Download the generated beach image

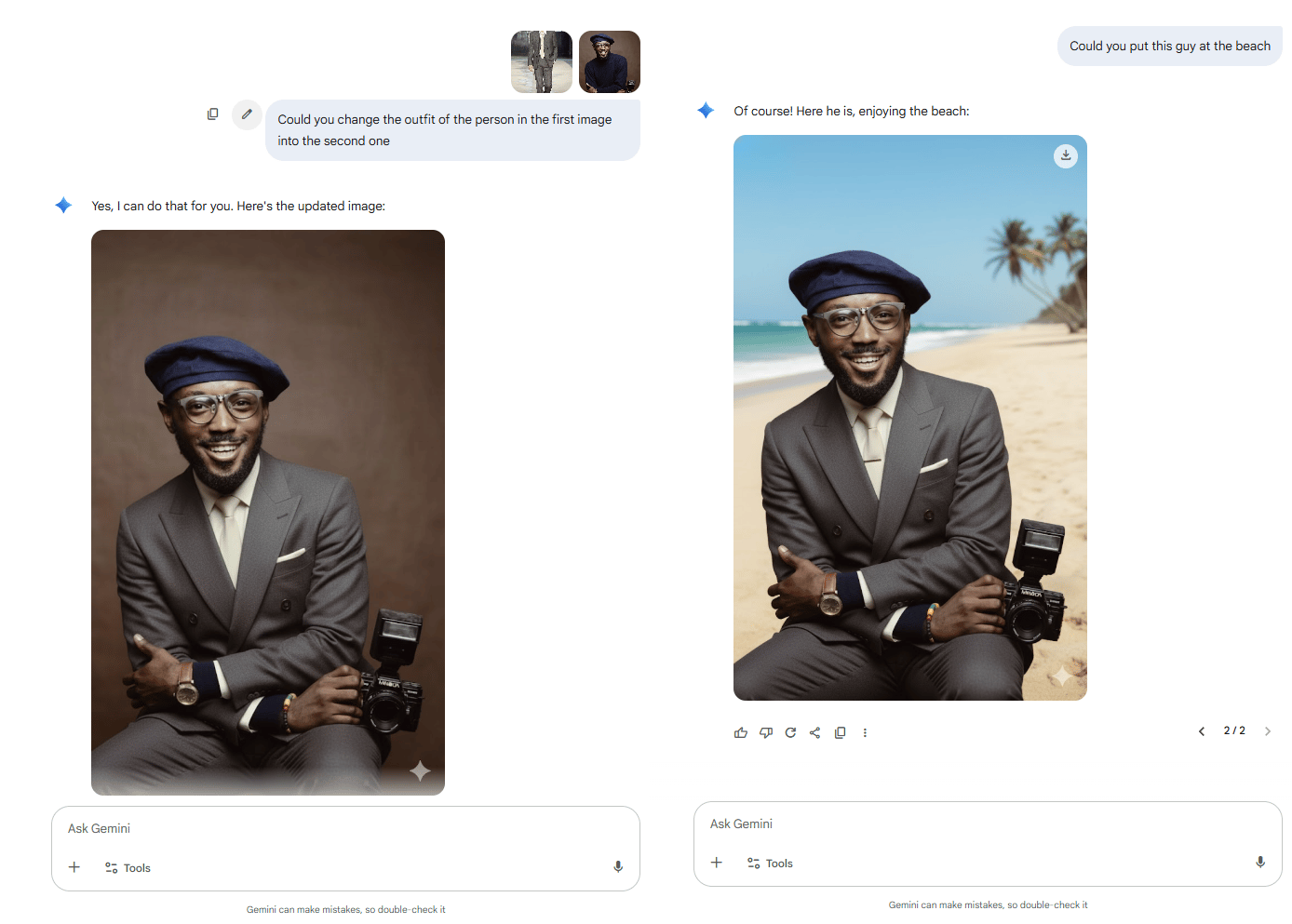pyautogui.click(x=1066, y=156)
